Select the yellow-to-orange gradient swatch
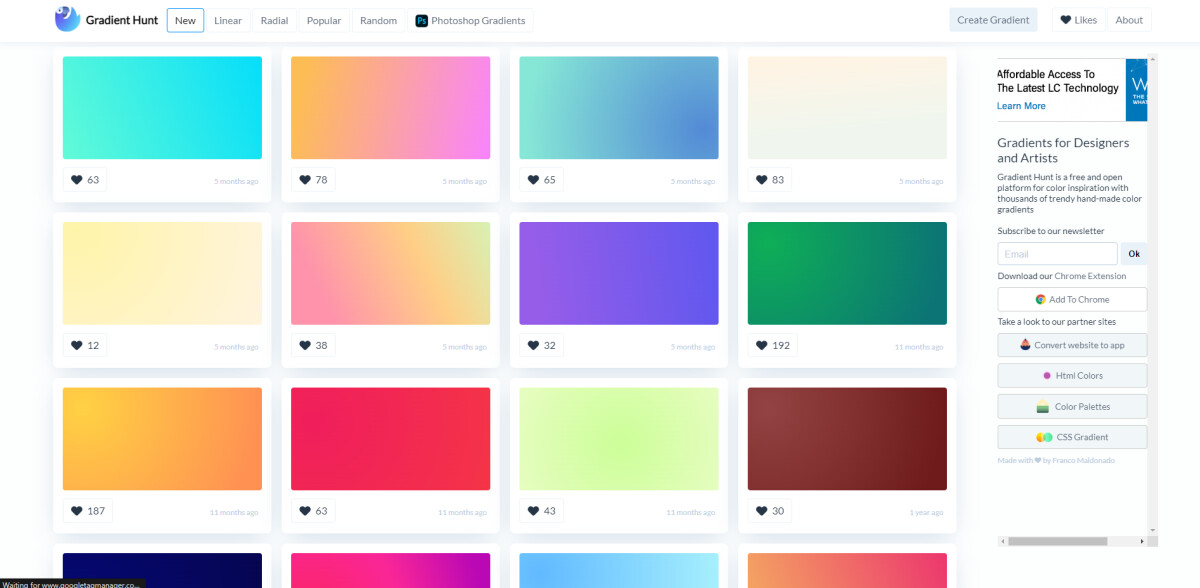 [x=162, y=438]
